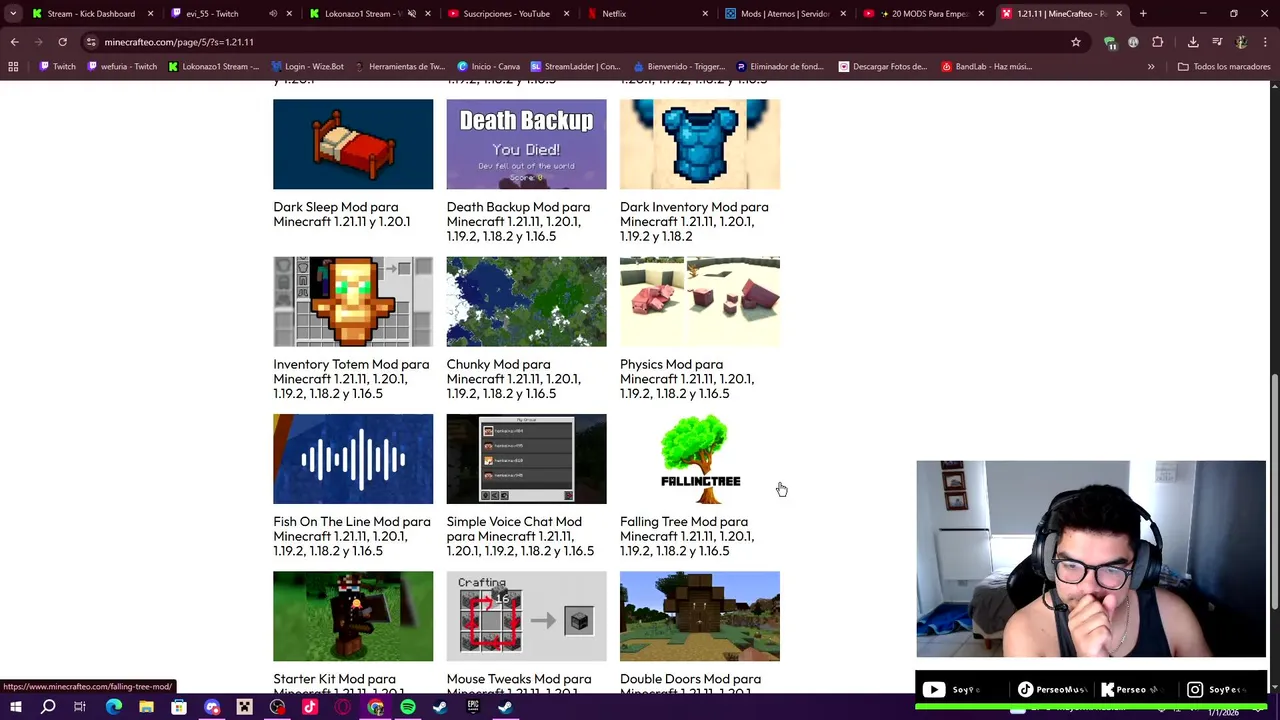The height and width of the screenshot is (720, 1280).
Task: Click the address bar showing minecrafteo.com
Action: tap(560, 42)
